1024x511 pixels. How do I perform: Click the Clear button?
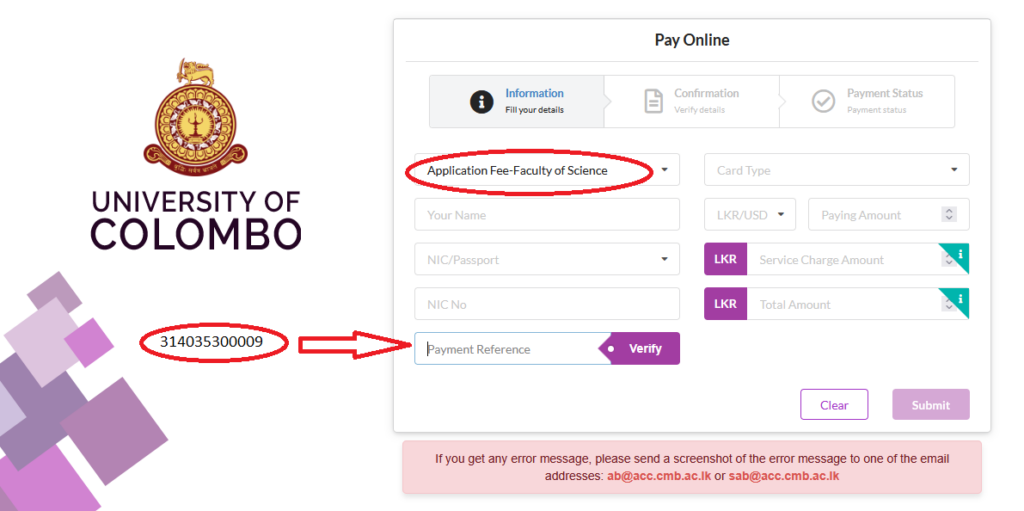coord(834,404)
